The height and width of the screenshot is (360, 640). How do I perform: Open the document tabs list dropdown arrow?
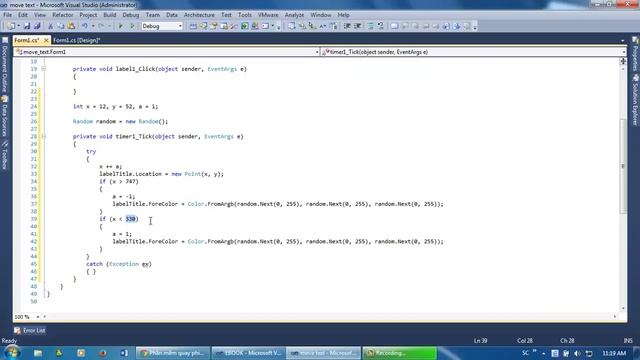click(x=622, y=40)
